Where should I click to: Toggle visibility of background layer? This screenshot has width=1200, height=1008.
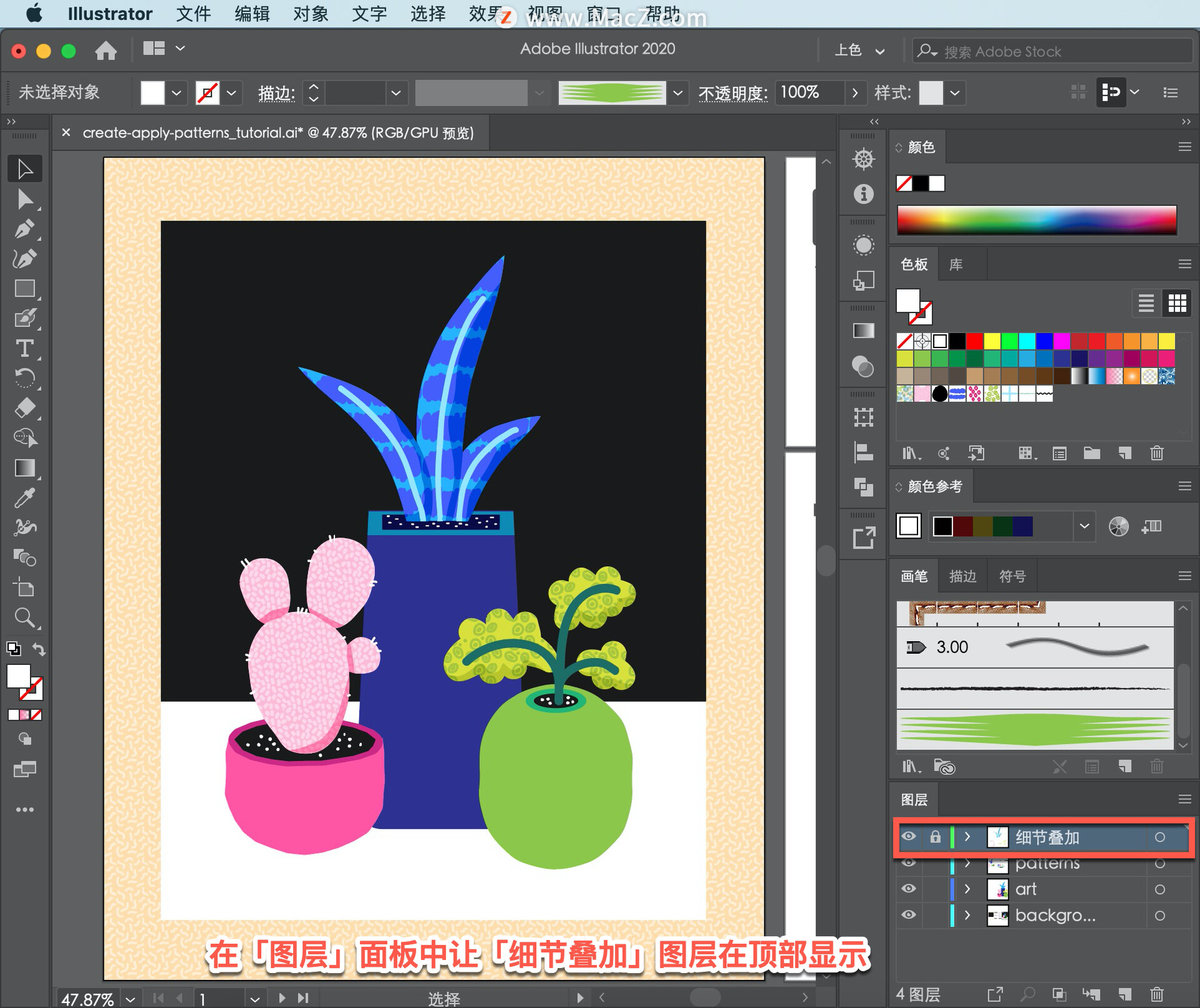[x=909, y=915]
